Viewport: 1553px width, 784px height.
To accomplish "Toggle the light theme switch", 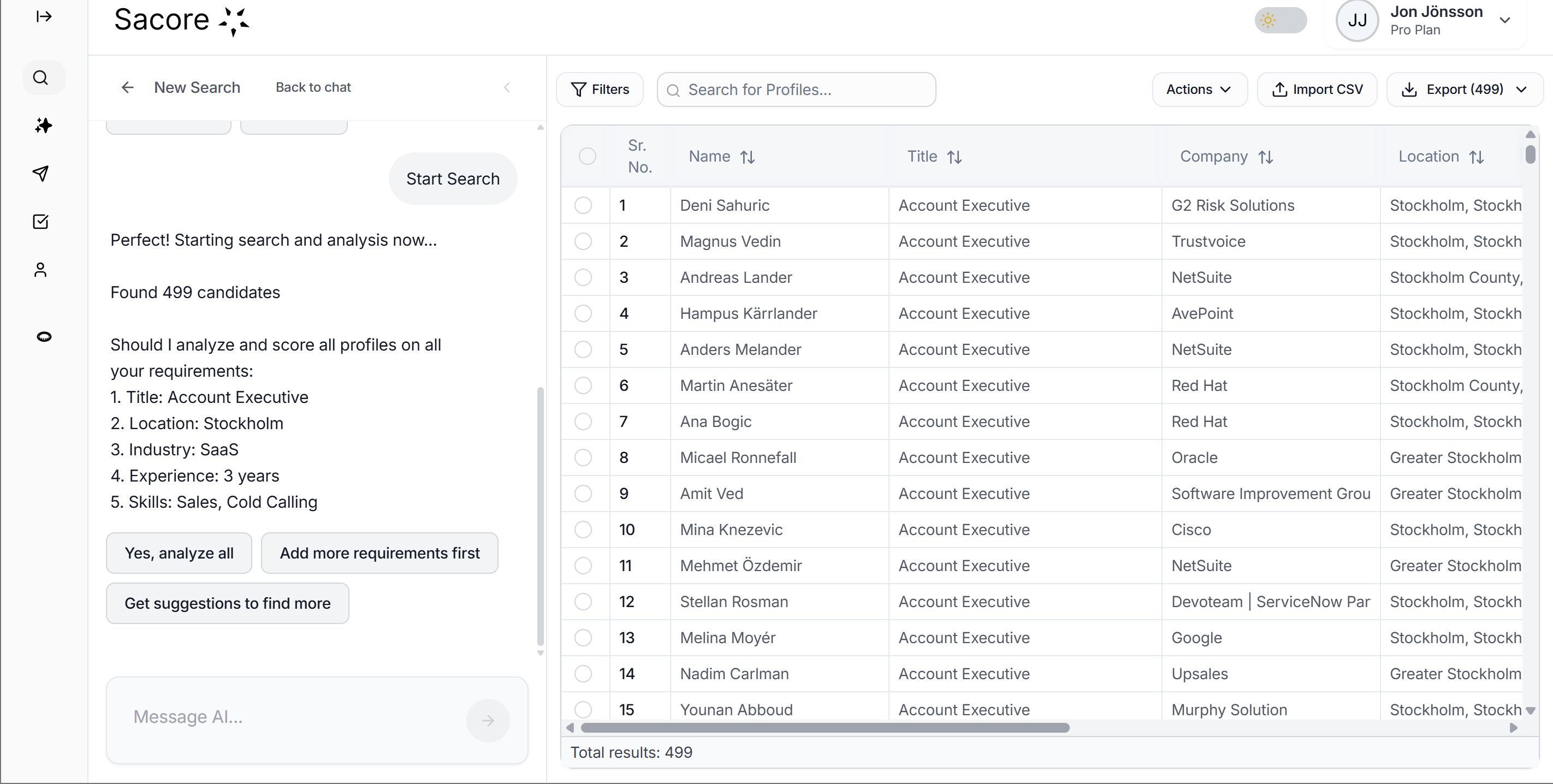I will 1281,20.
